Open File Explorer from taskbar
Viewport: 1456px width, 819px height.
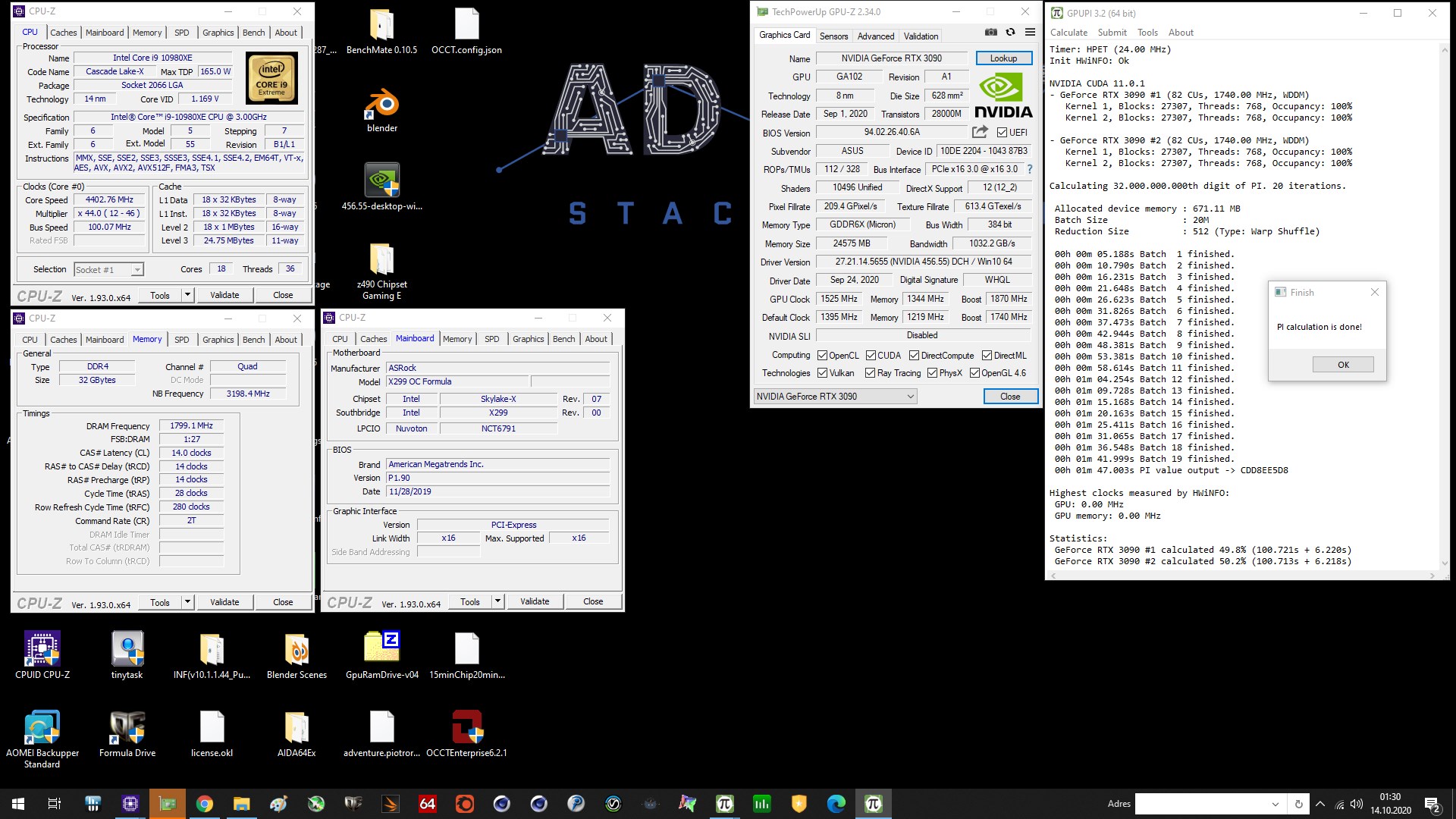pos(242,804)
